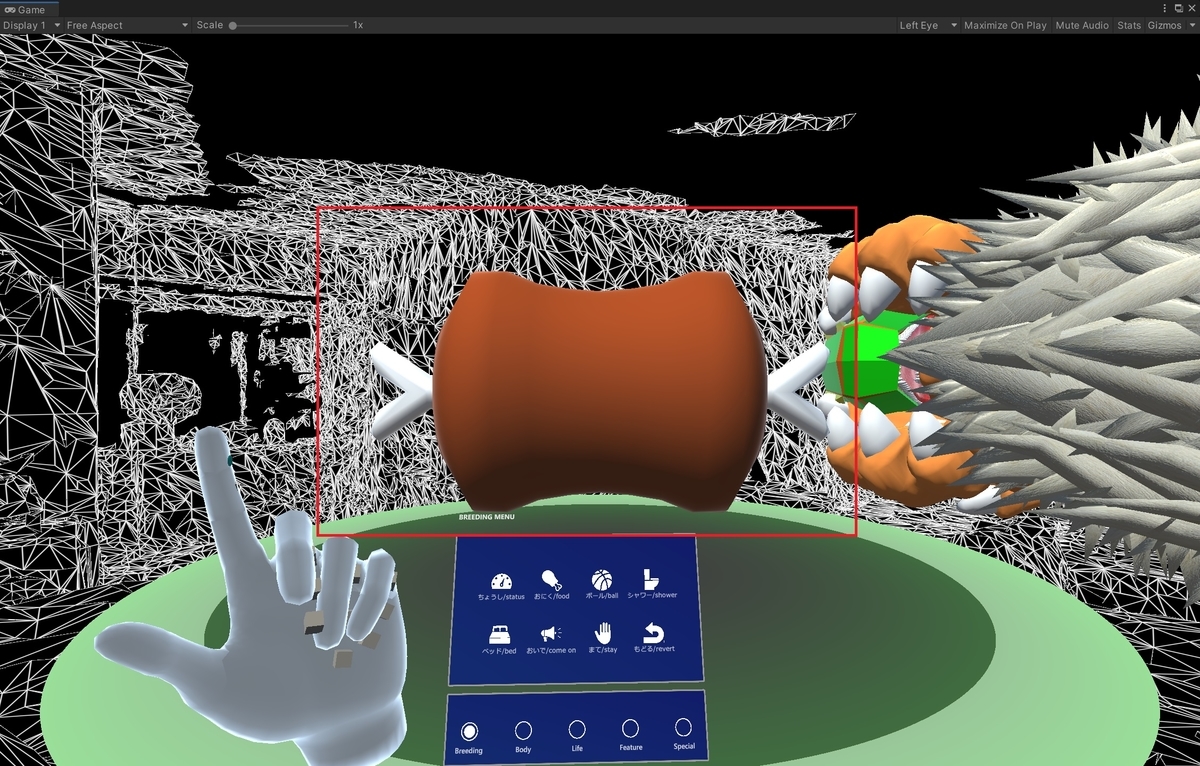This screenshot has width=1200, height=766.
Task: Tap the status gauge icon
Action: pos(502,581)
